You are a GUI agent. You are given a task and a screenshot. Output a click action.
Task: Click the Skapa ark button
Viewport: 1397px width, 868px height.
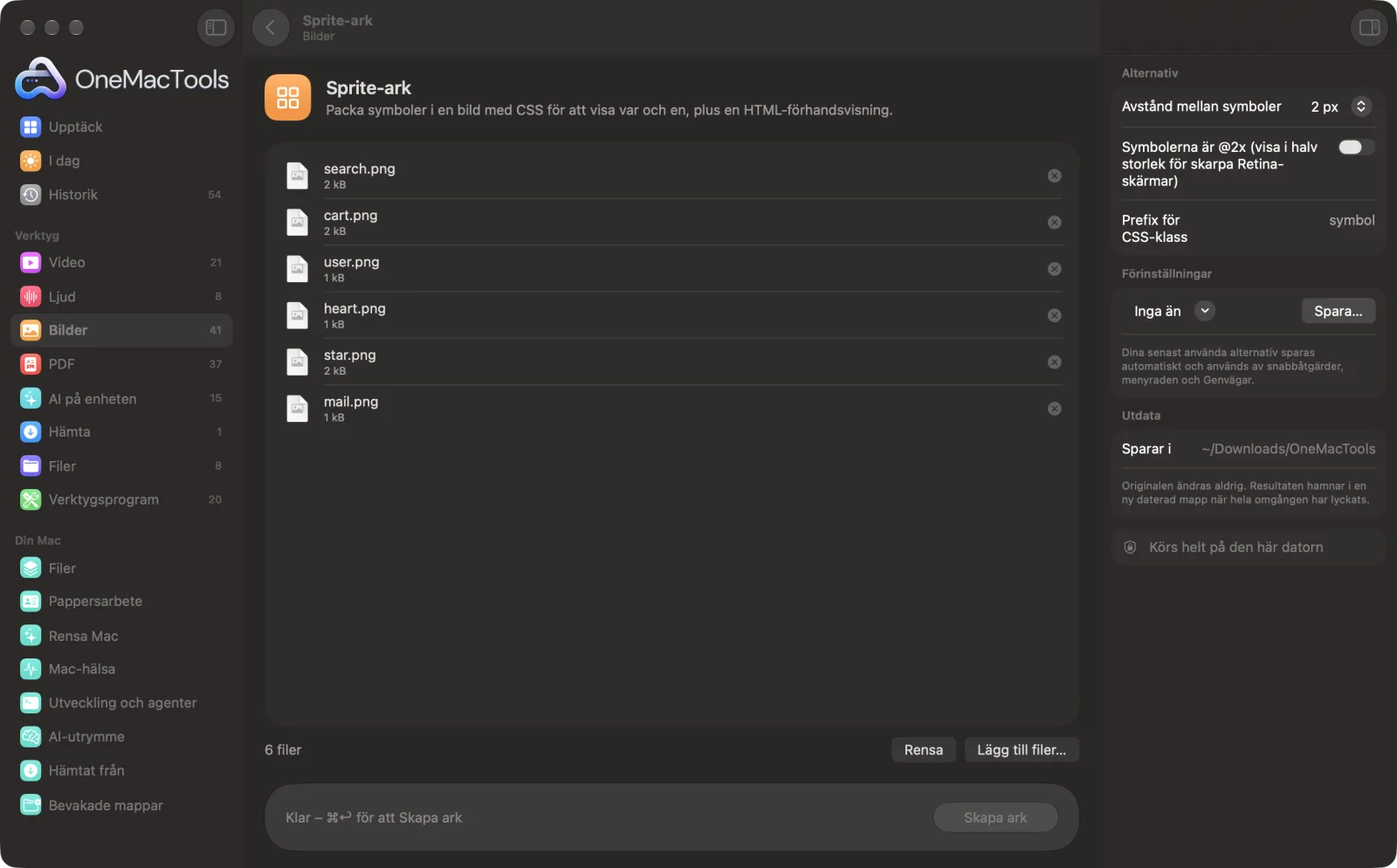point(995,817)
